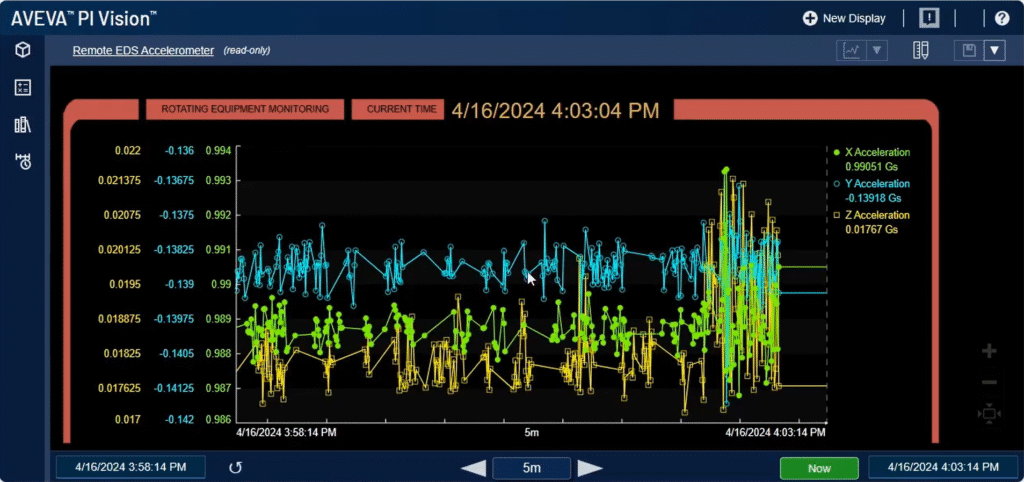Image resolution: width=1024 pixels, height=482 pixels.
Task: Shift time range back with left arrow
Action: pos(474,468)
